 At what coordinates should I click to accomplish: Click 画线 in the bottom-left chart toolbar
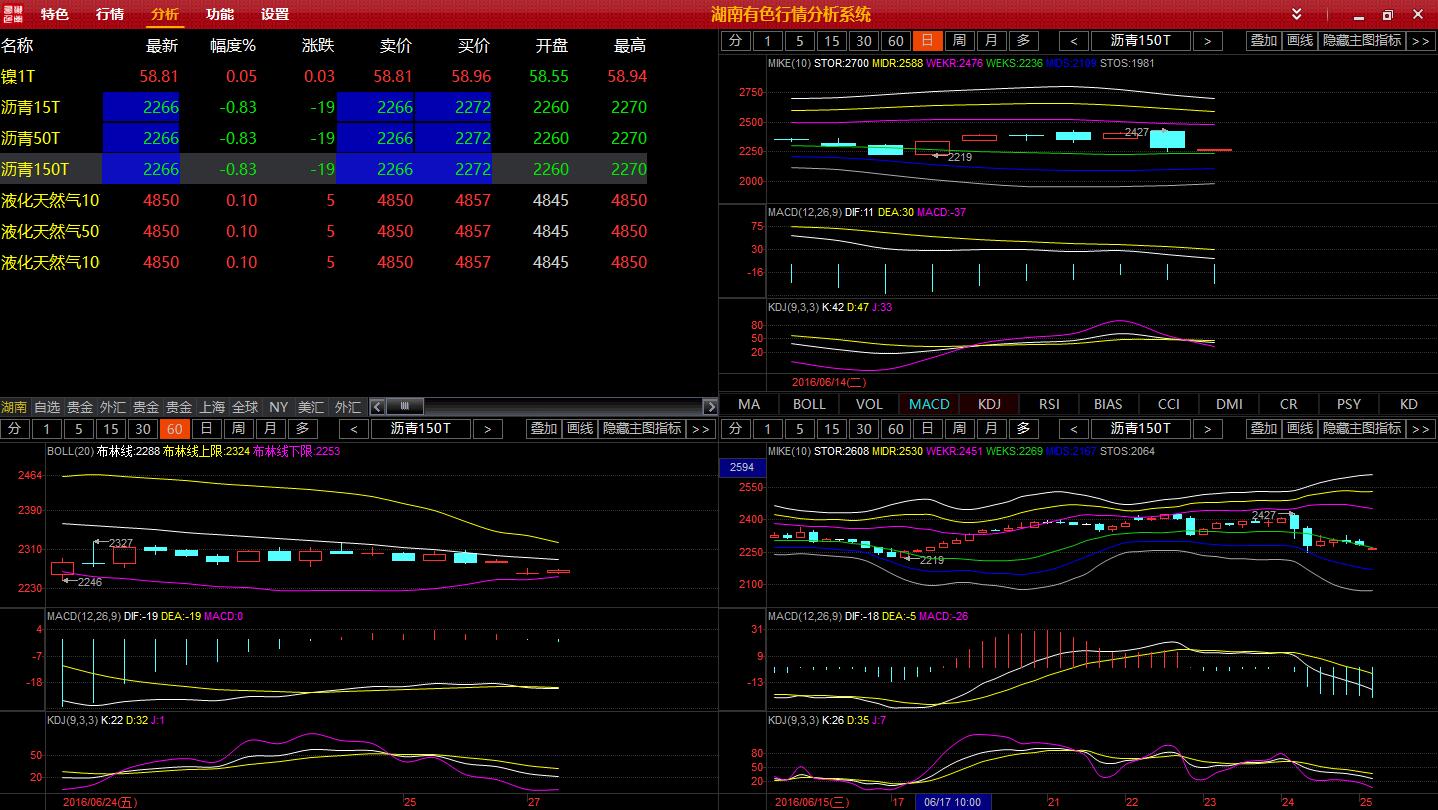tap(580, 429)
